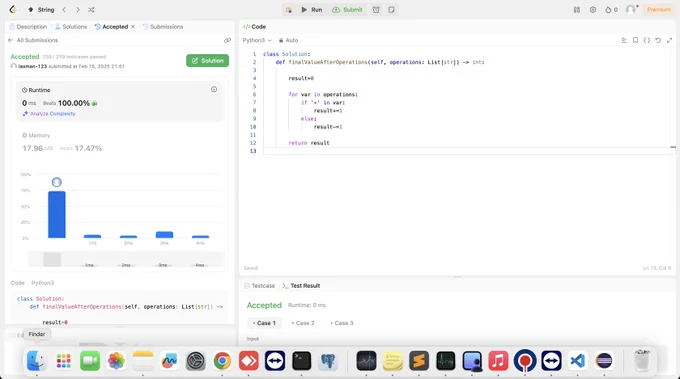This screenshot has height=379, width=680.
Task: Reset code to default with undo icon
Action: tap(658, 40)
